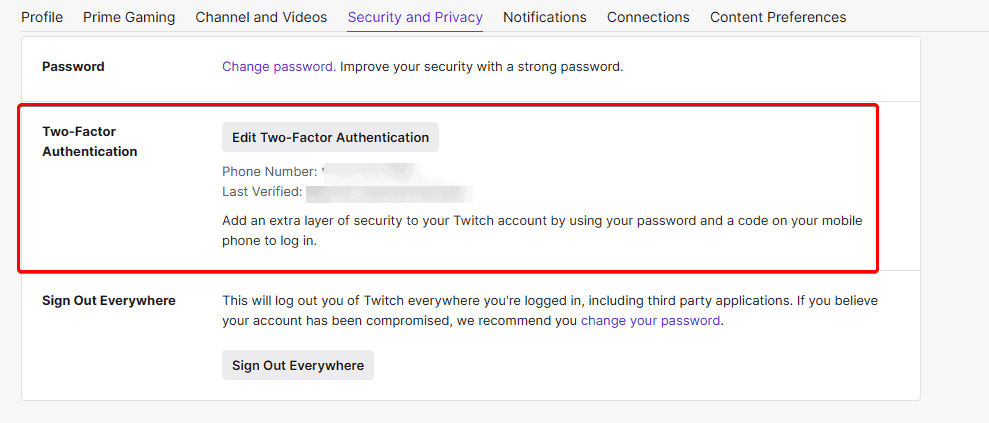Viewport: 989px width, 423px height.
Task: Click the Last Verified label text
Action: 262,191
